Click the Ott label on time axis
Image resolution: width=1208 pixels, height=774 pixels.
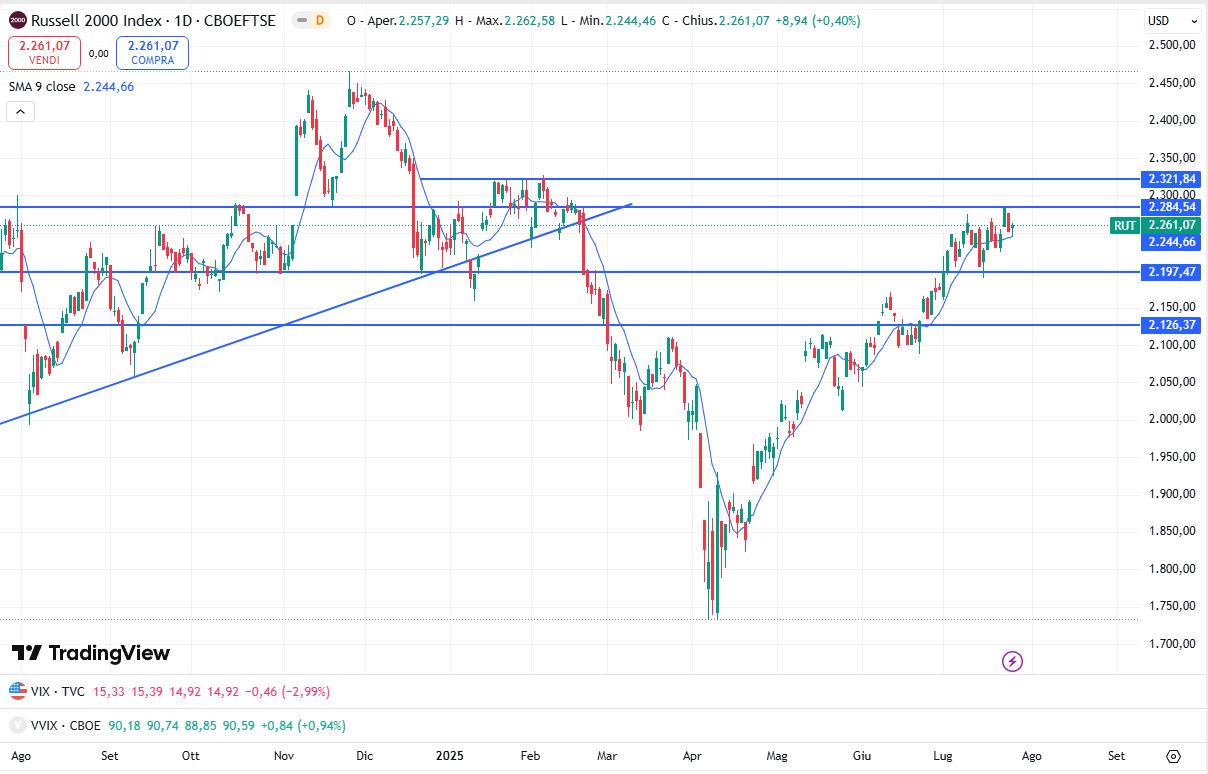coord(192,756)
